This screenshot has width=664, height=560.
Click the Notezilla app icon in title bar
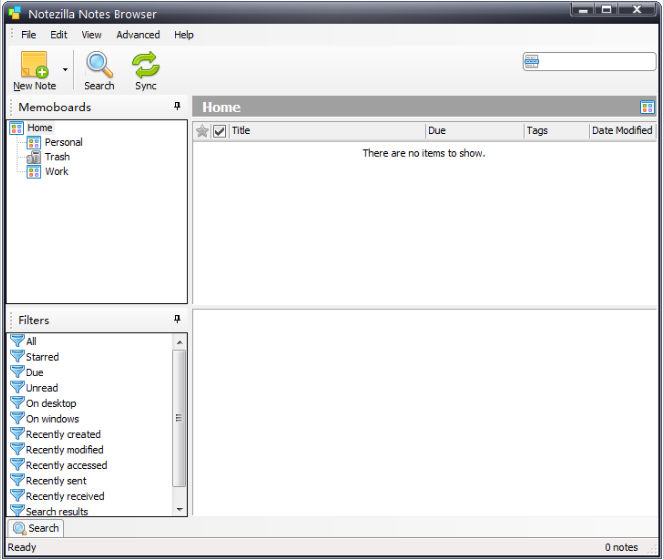[x=15, y=13]
